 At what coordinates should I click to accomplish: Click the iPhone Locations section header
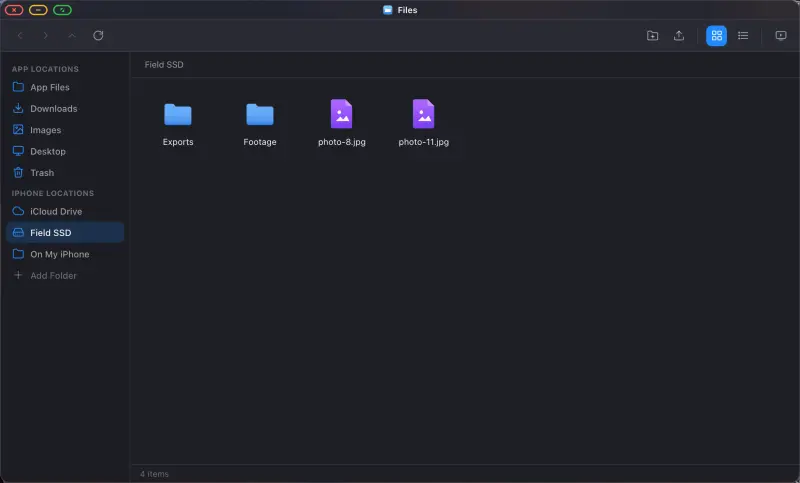pyautogui.click(x=53, y=193)
